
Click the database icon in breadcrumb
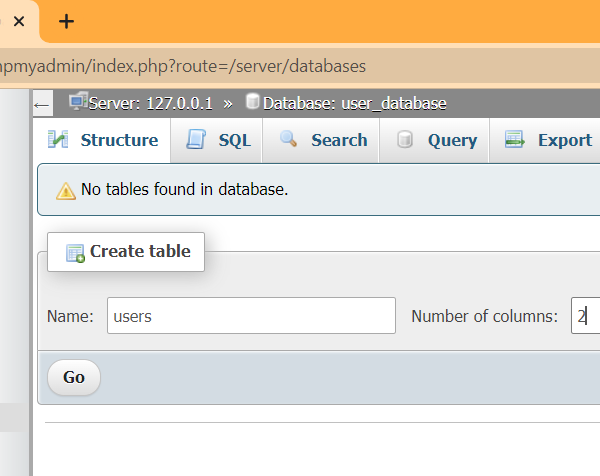tap(252, 102)
